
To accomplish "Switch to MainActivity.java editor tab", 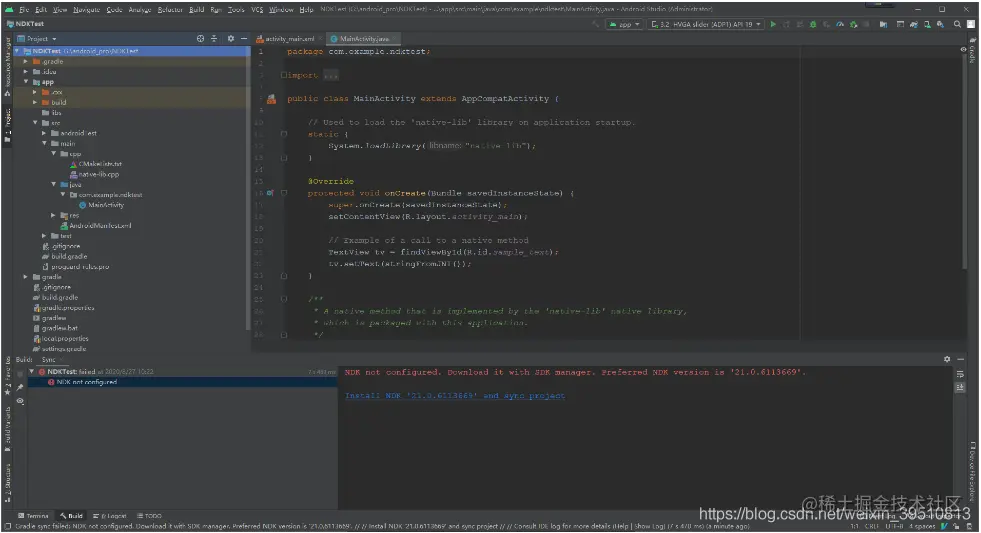I will point(363,39).
